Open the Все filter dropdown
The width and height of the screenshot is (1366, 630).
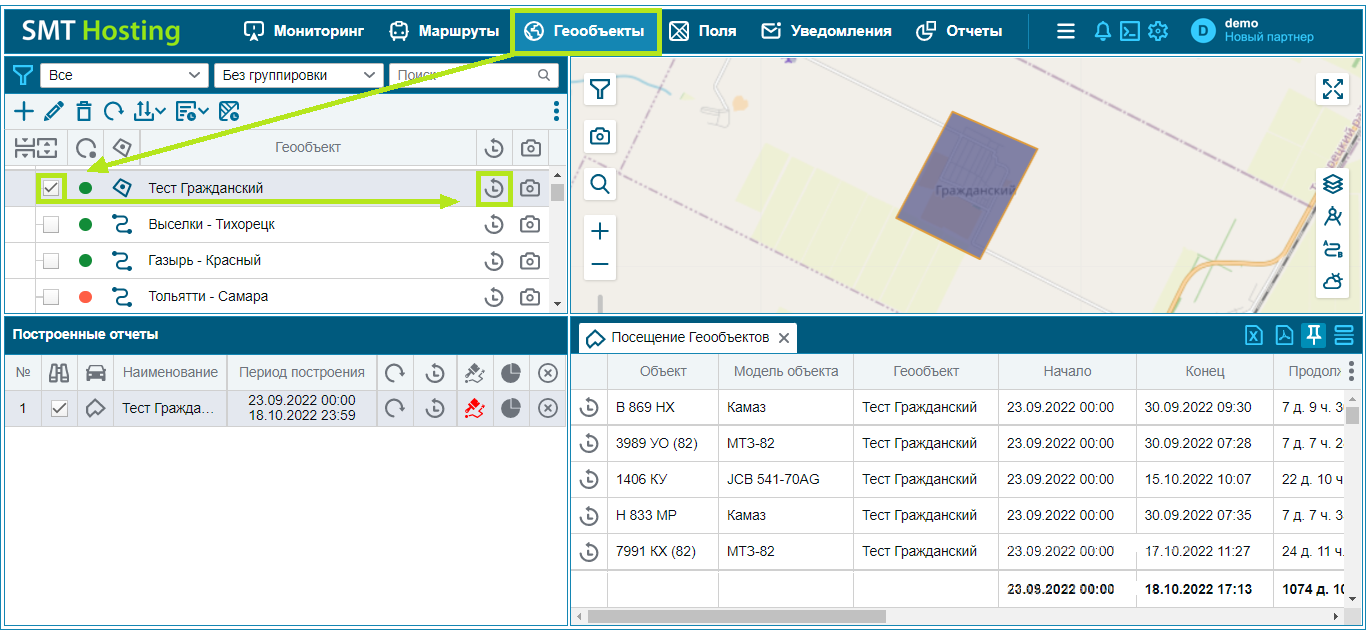(x=123, y=75)
